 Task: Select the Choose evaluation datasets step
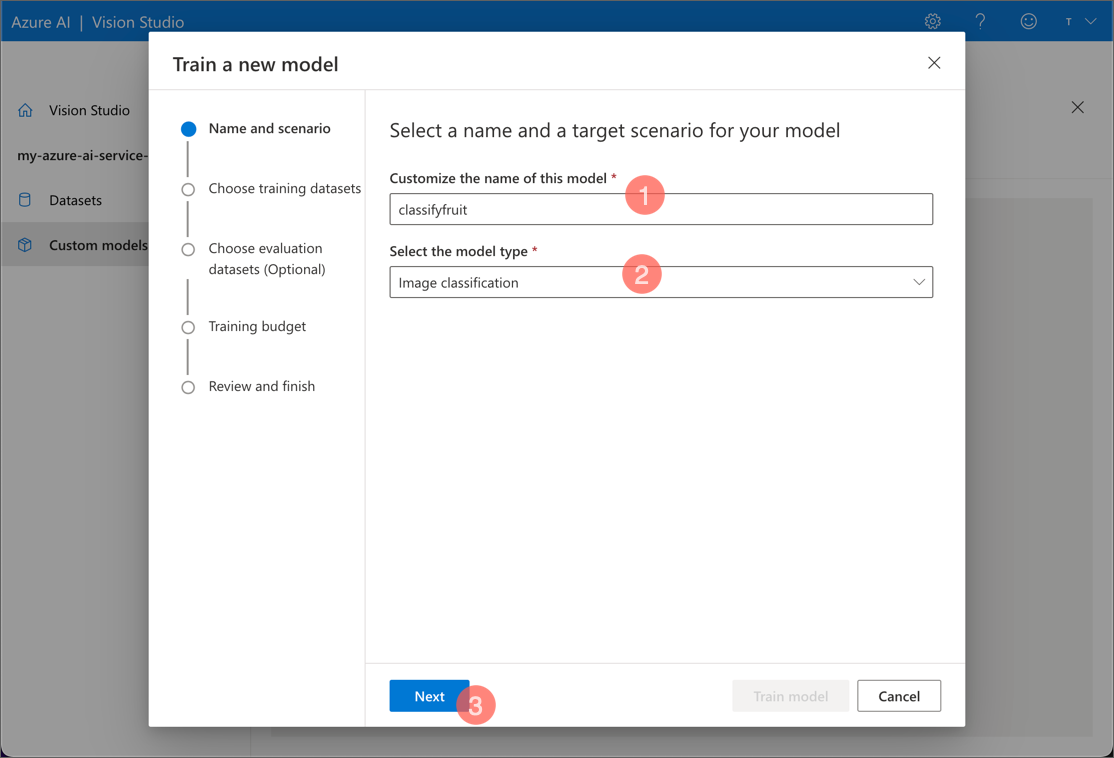(254, 259)
